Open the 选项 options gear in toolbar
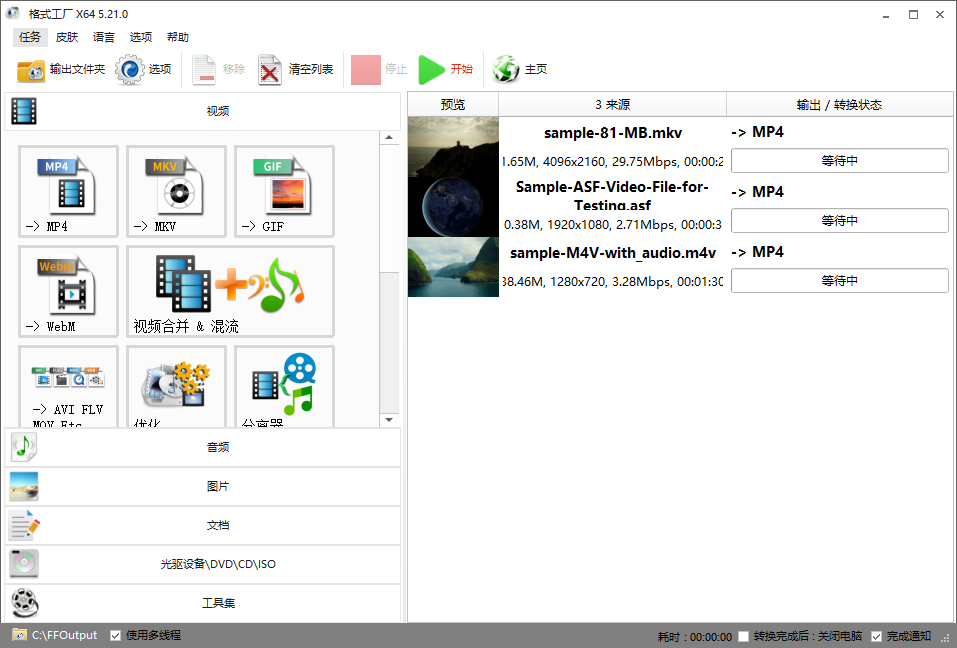 129,70
